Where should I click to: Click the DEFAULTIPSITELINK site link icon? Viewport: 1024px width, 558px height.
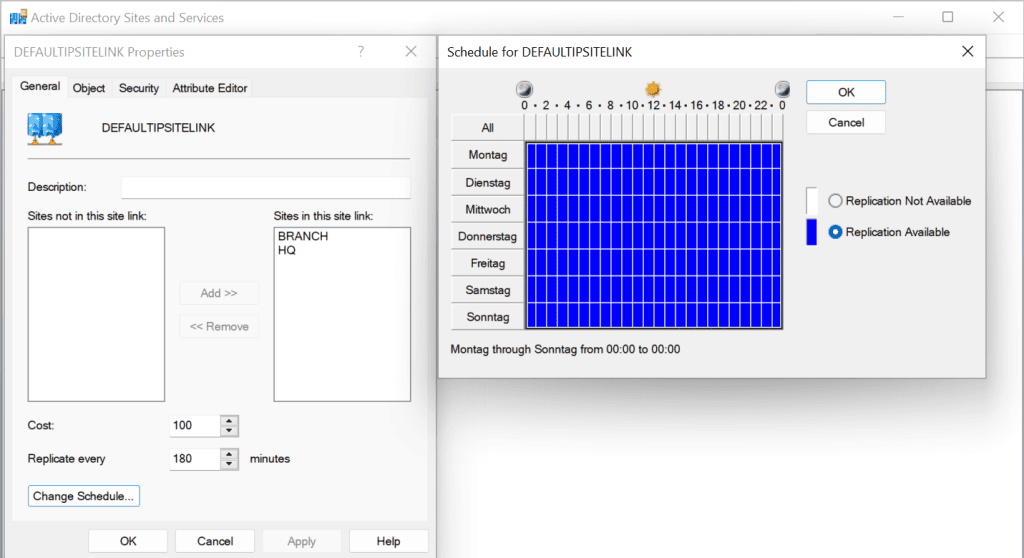coord(46,130)
